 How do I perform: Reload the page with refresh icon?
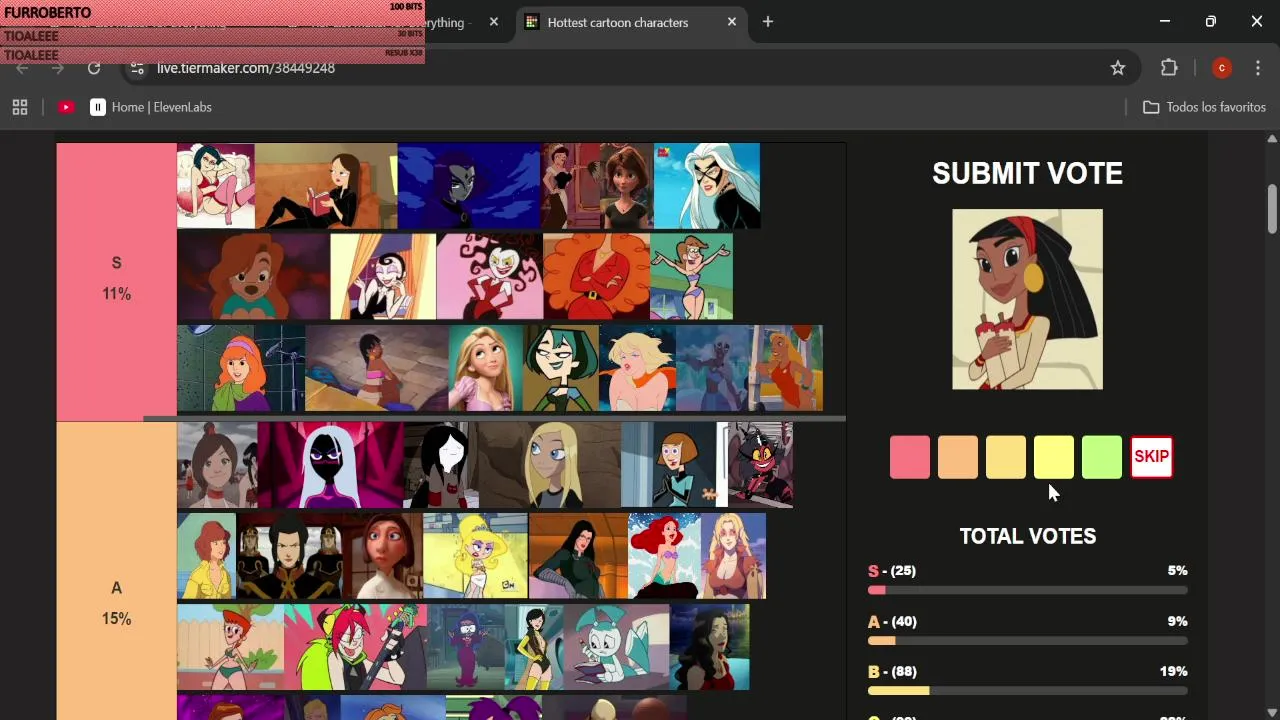94,68
